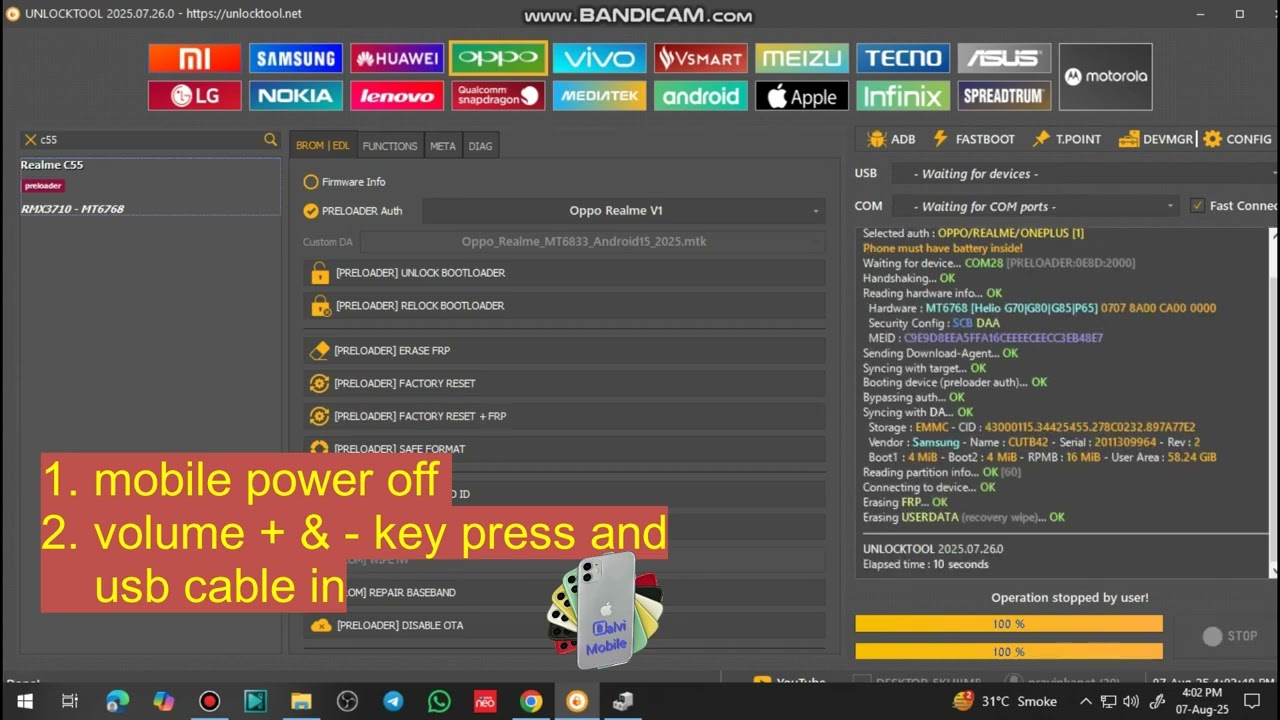Switch to the FUNCTIONS tab

(390, 146)
